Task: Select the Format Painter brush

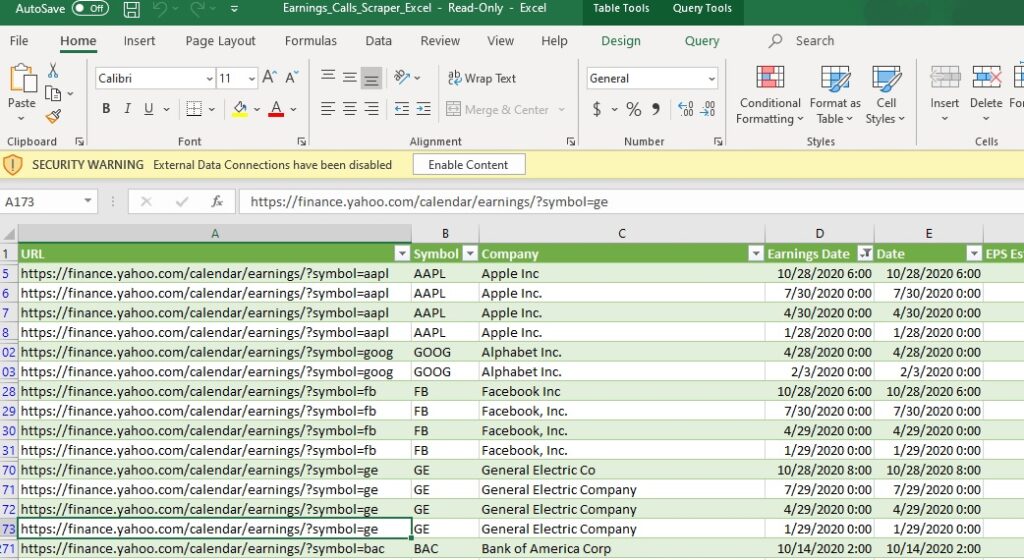Action: point(53,117)
